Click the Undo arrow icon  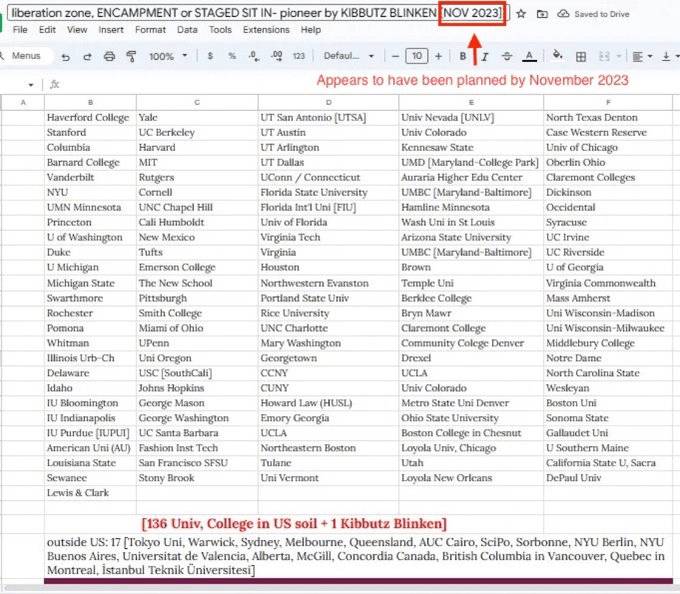pos(64,56)
